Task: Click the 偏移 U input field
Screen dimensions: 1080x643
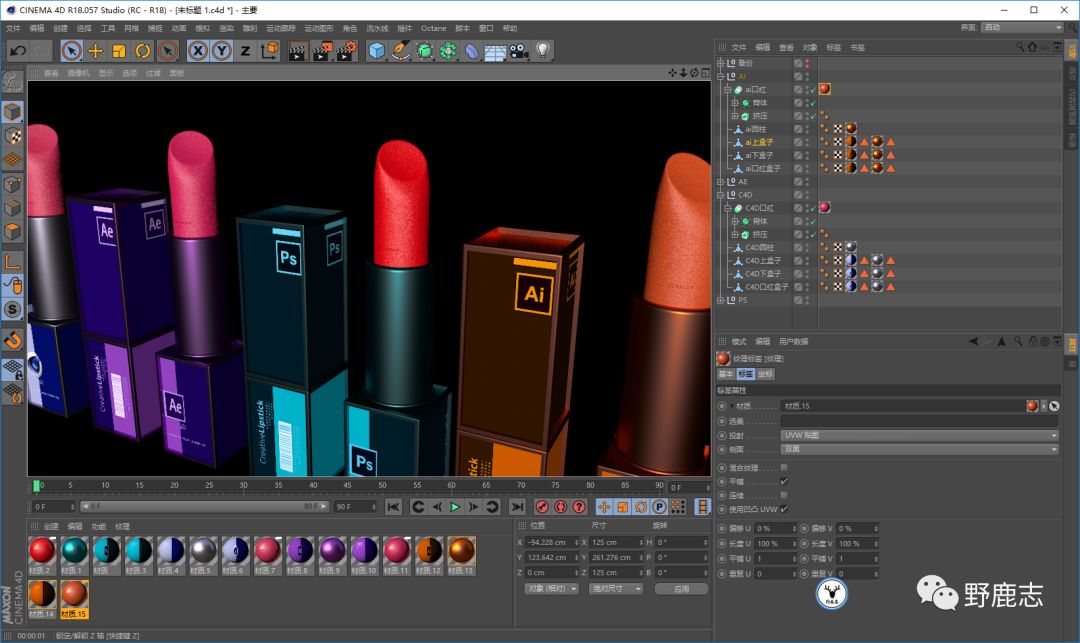Action: coord(774,528)
